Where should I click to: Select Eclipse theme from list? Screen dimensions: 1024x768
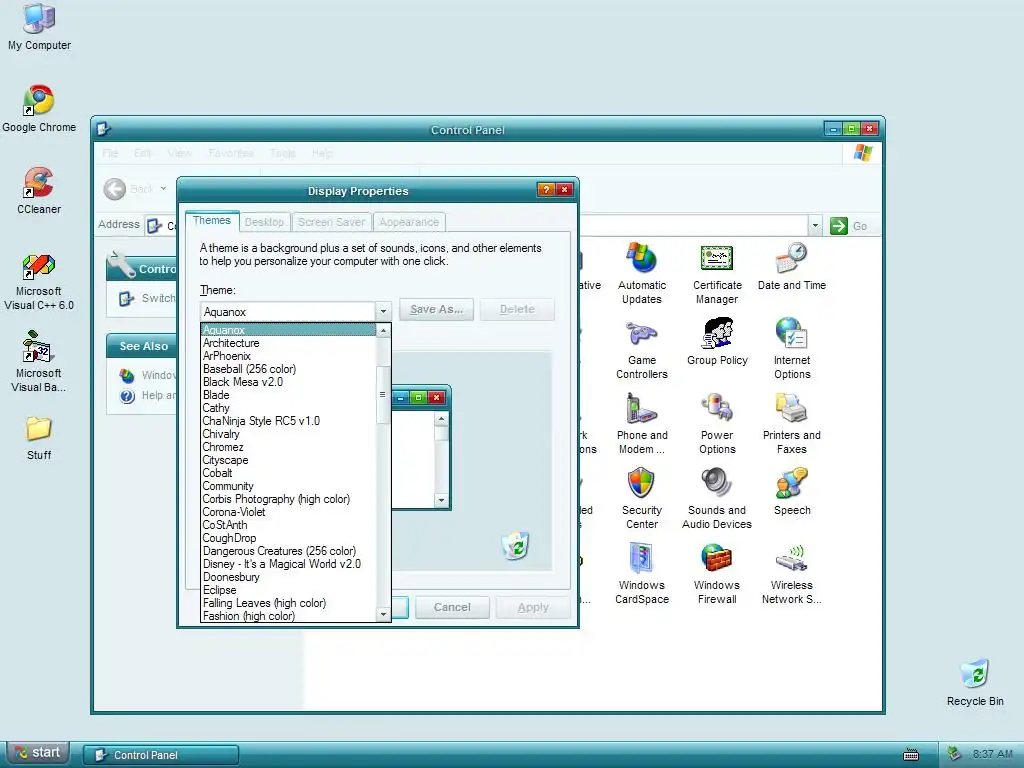(x=288, y=590)
